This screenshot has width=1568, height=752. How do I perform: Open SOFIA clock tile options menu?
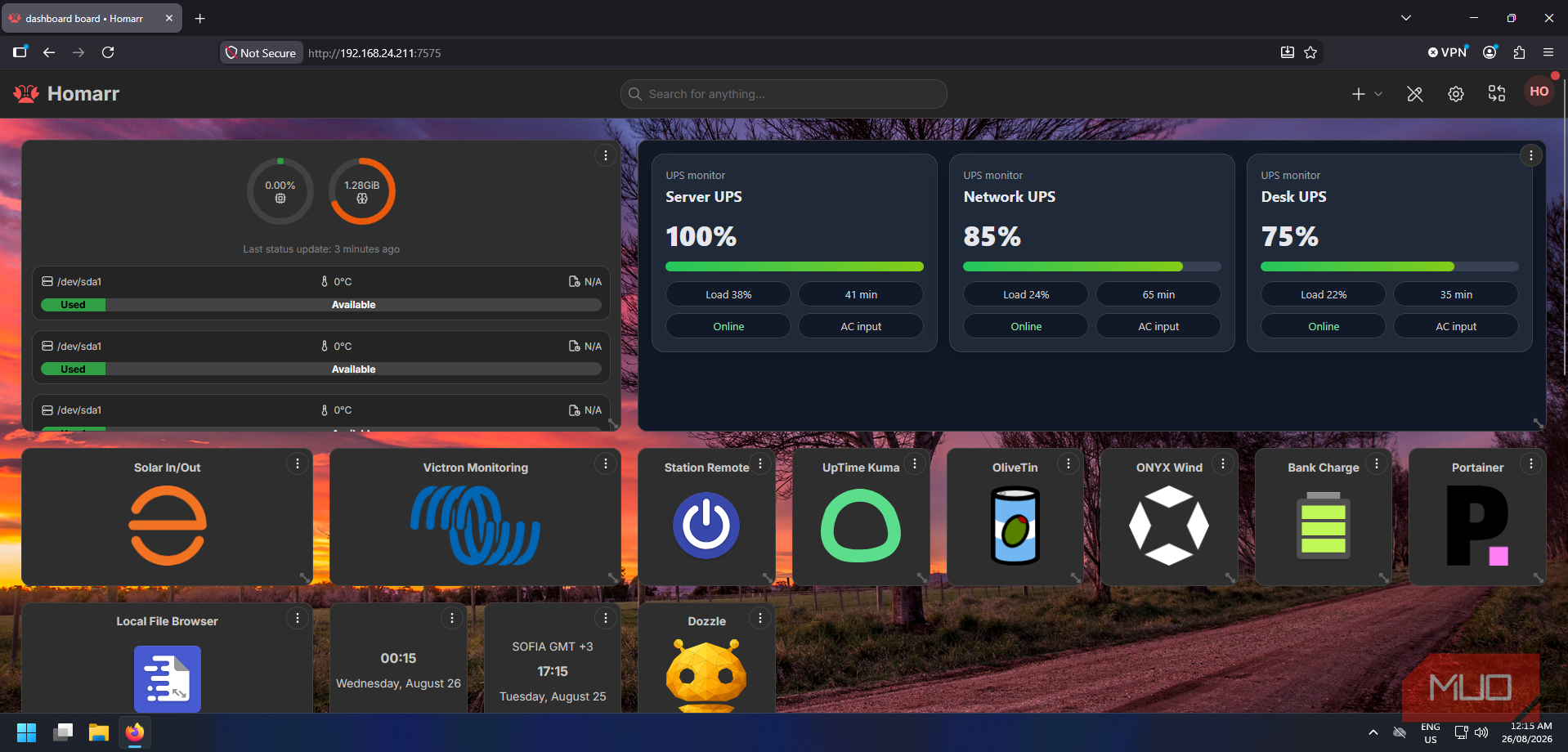(x=606, y=618)
